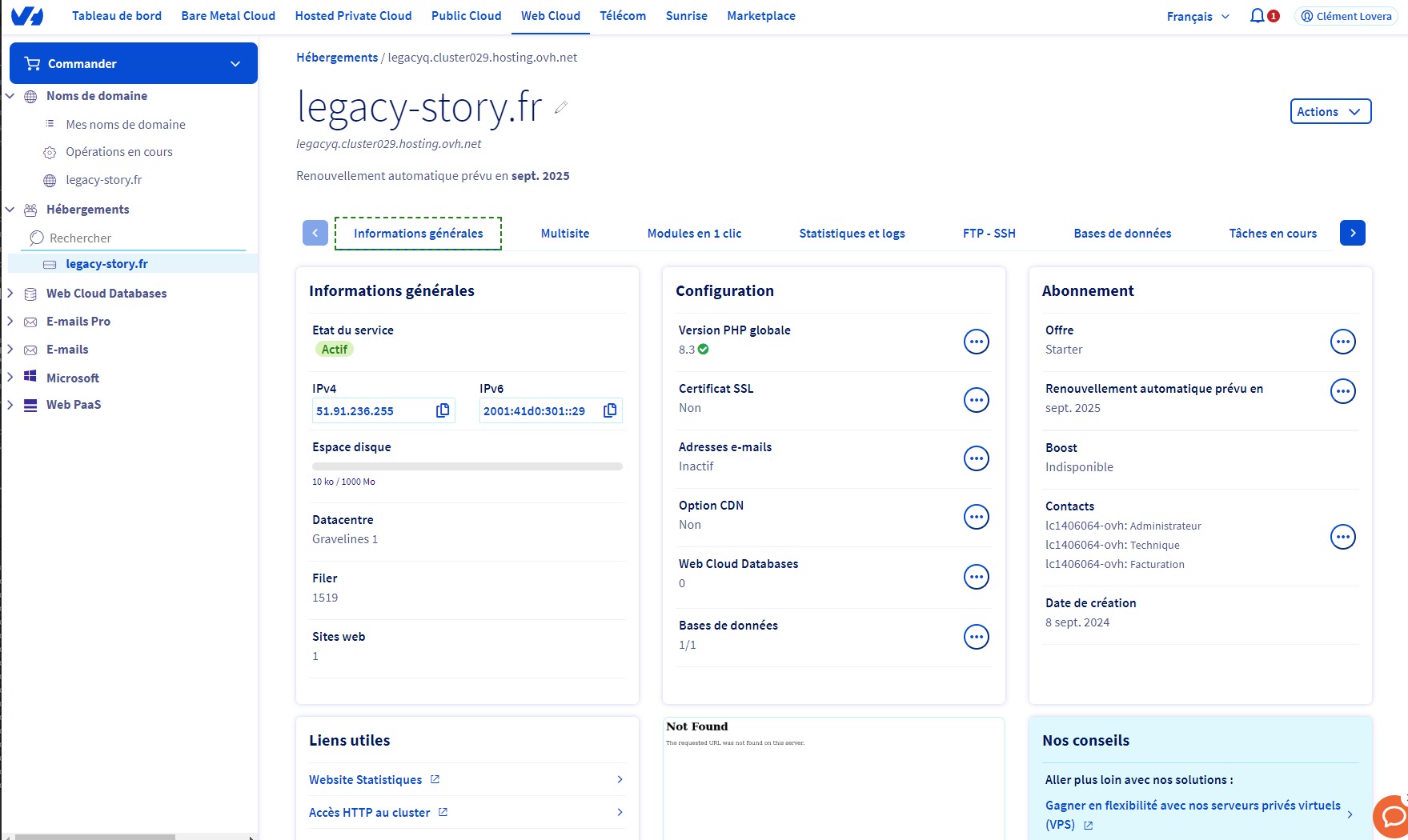Open options menu for Contacts
This screenshot has height=840, width=1408.
1342,537
